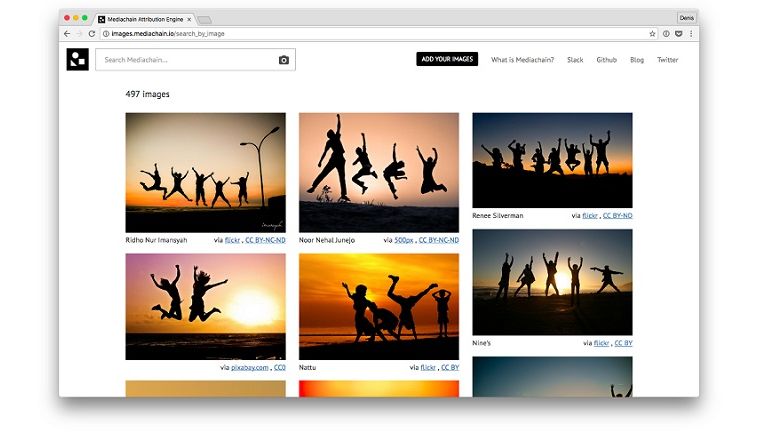Open Nine's beach silhouette photo
Viewport: 777px width, 437px height.
[x=552, y=282]
